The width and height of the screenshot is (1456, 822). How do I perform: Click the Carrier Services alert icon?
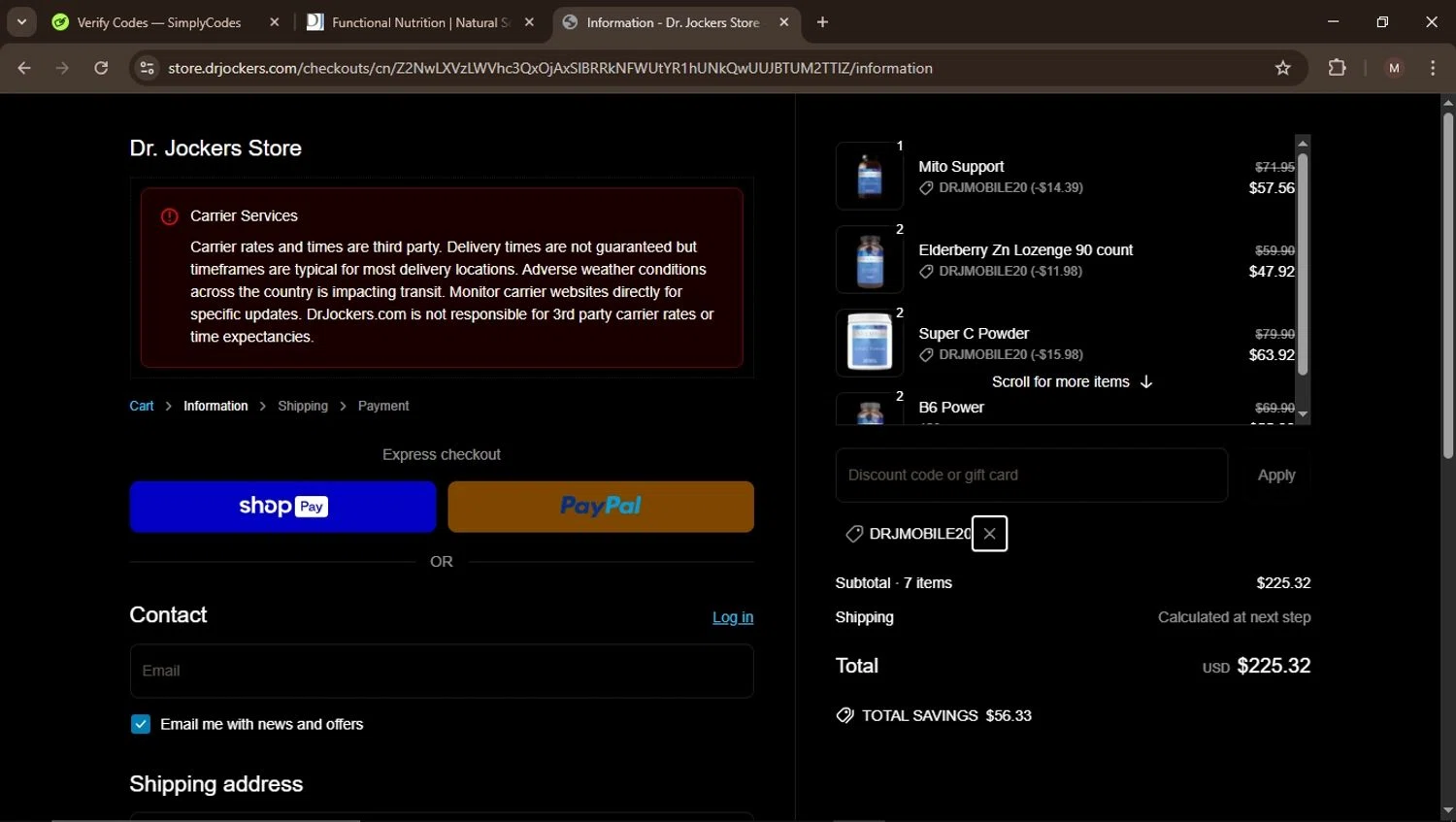pos(169,216)
